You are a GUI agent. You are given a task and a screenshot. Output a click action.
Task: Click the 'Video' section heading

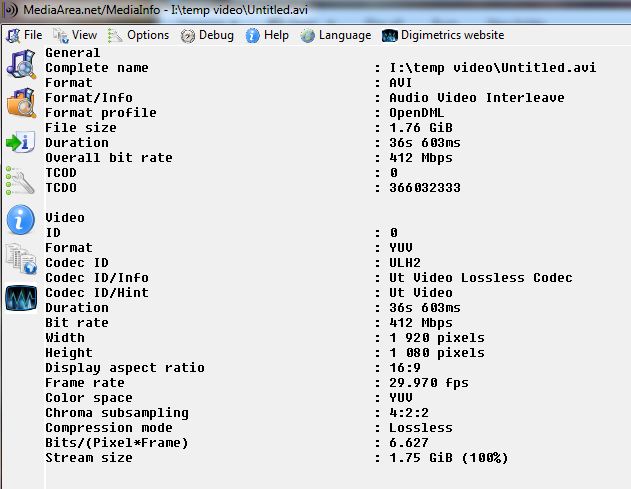[65, 218]
